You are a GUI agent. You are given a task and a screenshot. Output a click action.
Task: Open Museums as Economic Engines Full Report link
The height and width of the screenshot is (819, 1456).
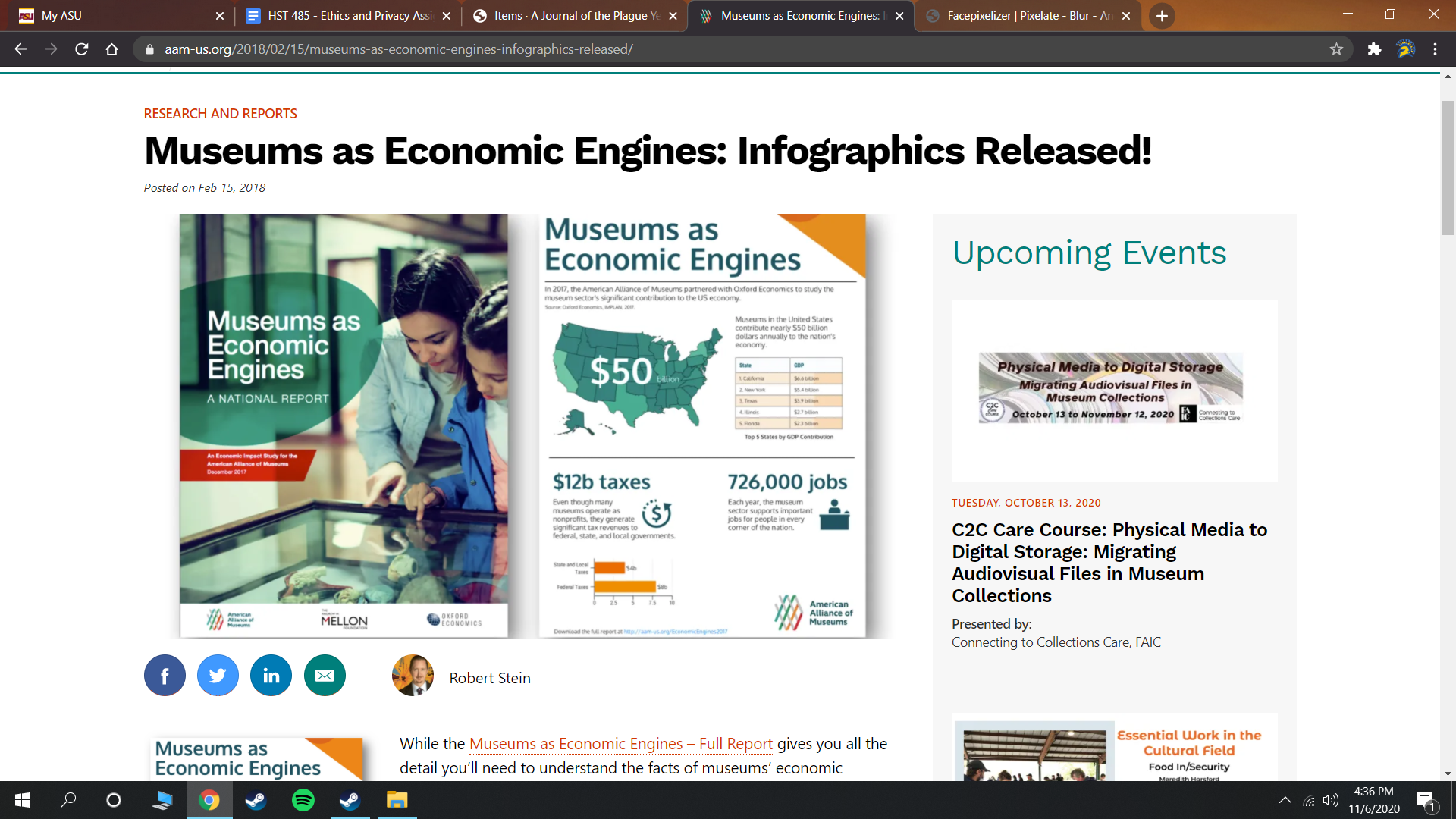(620, 744)
